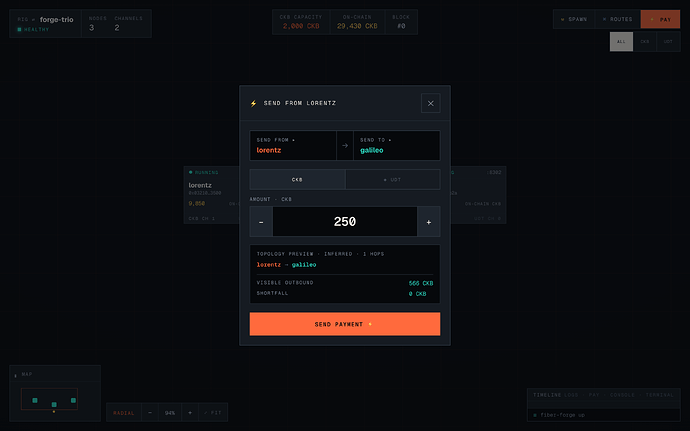The image size is (690, 431).
Task: Click the fiber-forge up timeline entry
Action: click(x=604, y=415)
